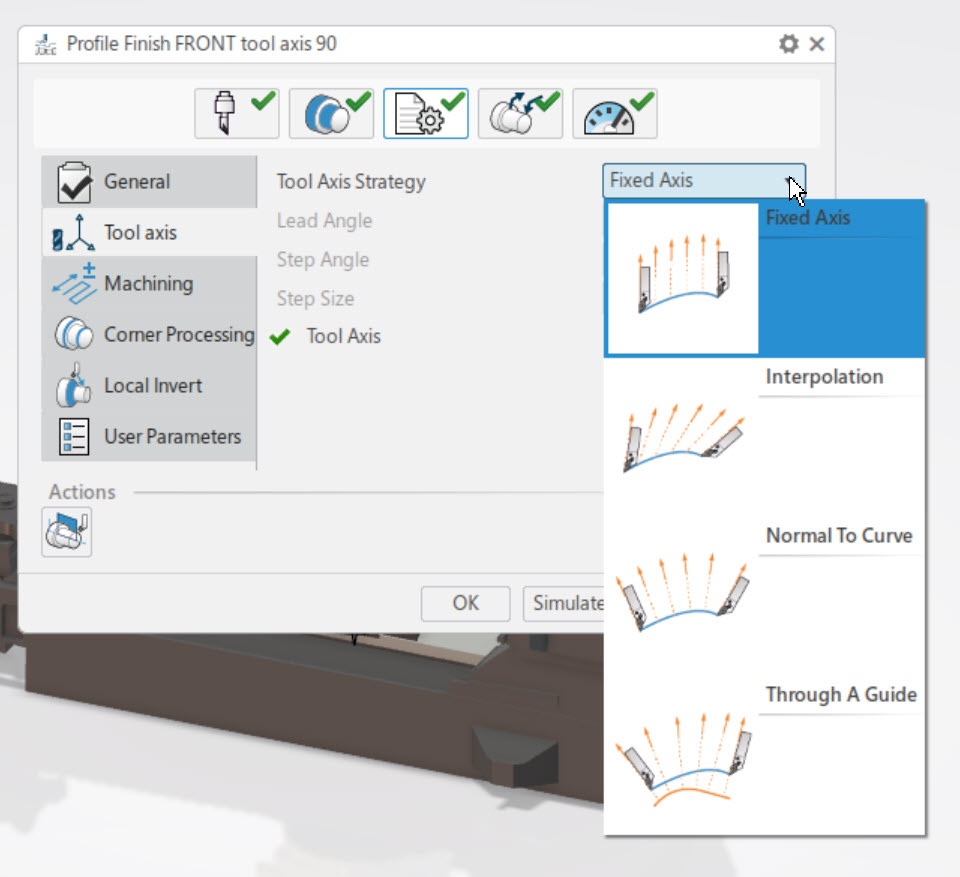Click the dialog title bar app icon
This screenshot has width=960, height=877.
tap(45, 45)
